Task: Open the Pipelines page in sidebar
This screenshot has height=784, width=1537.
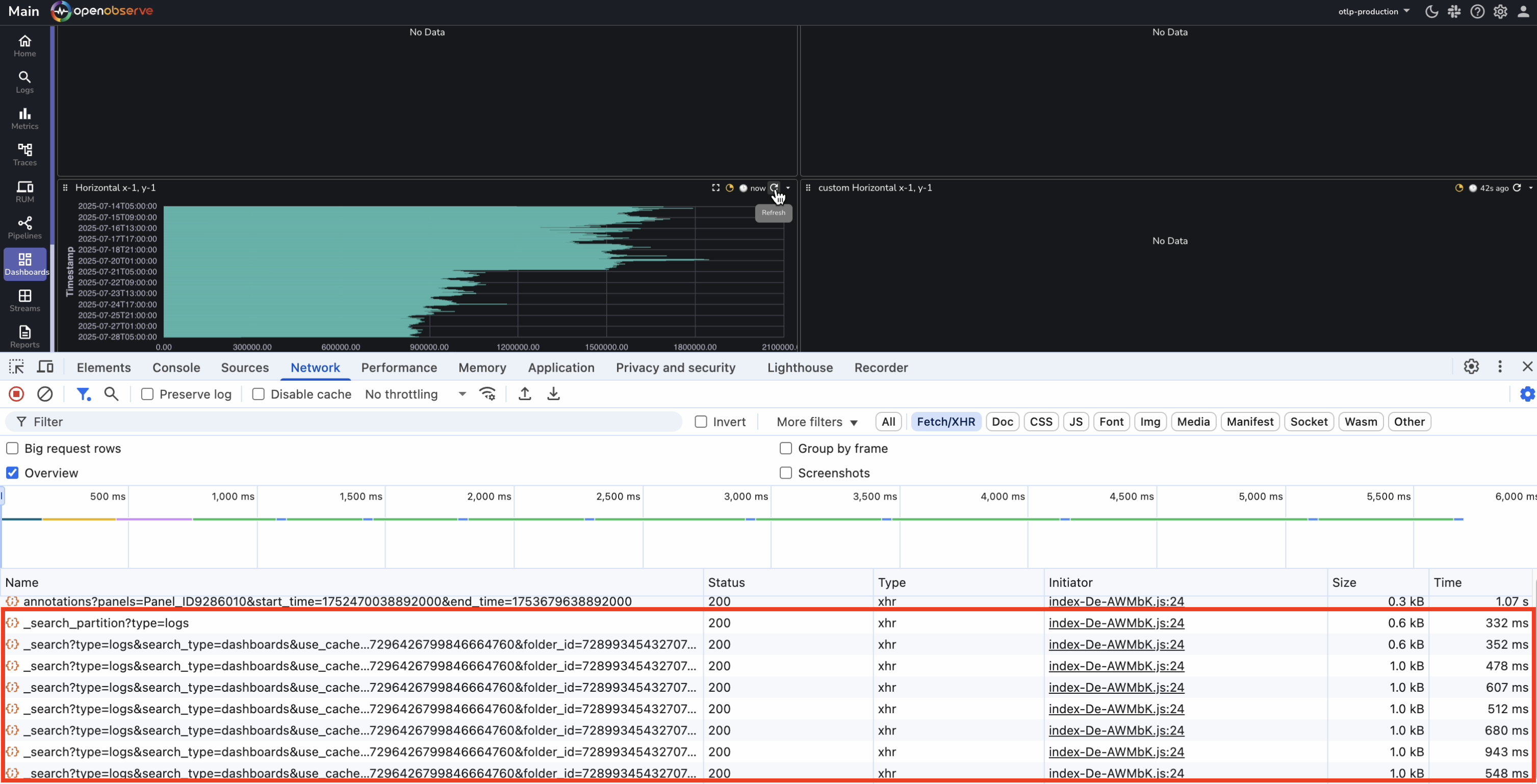Action: point(24,227)
